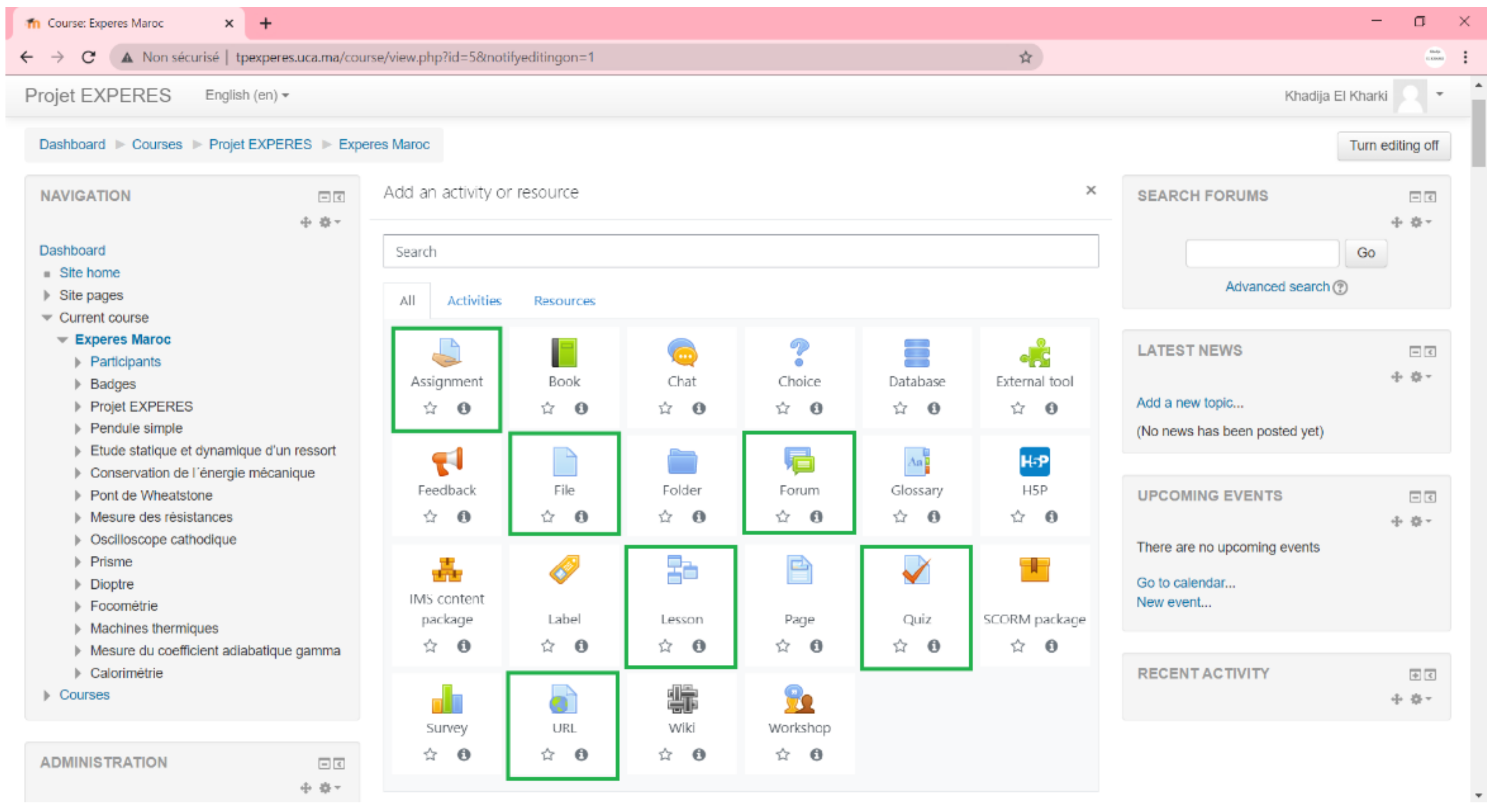Select the Workshop activity icon
The image size is (1494, 812).
pos(798,699)
